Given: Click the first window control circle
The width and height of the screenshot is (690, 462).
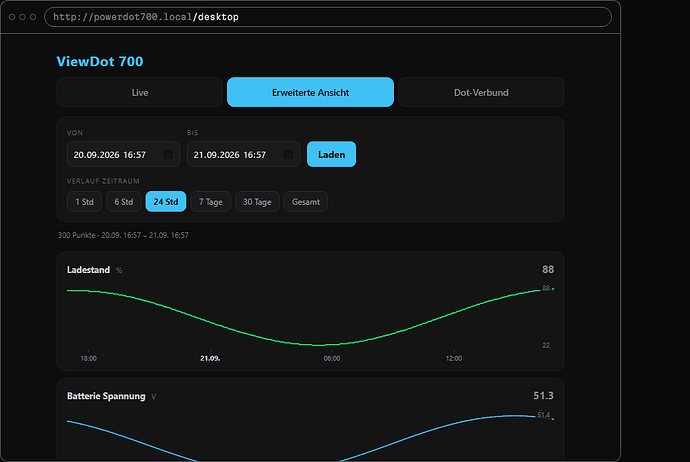Looking at the screenshot, I should pyautogui.click(x=12, y=17).
